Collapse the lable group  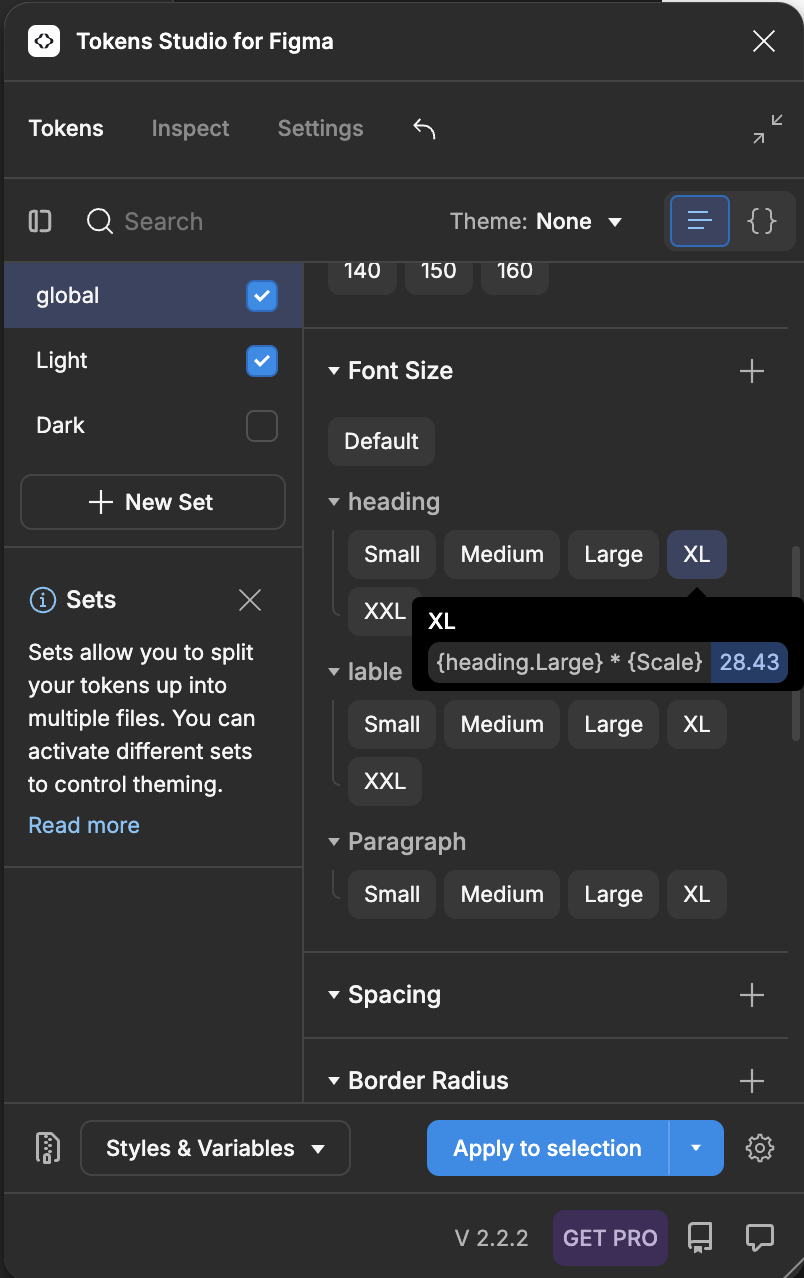click(x=334, y=672)
